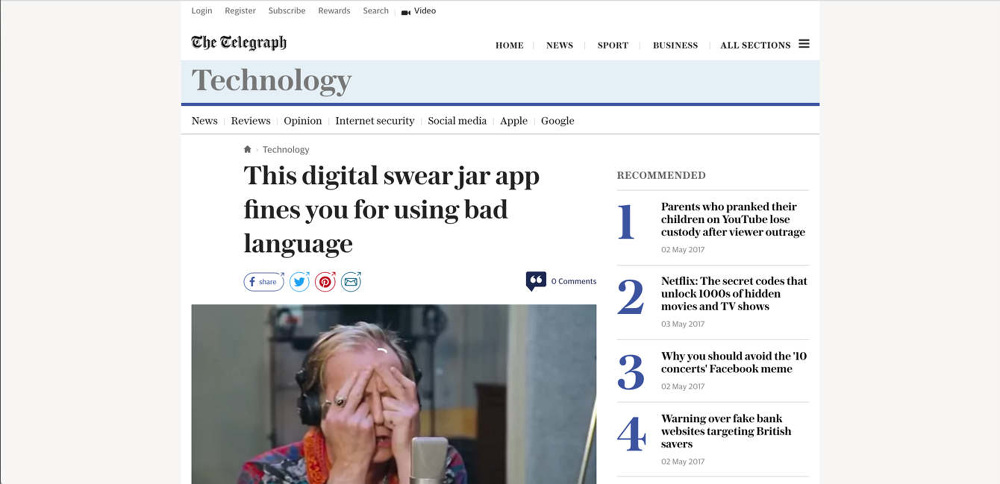Open the fake bank websites warning article
Screen dimensions: 1000x484
[726, 431]
